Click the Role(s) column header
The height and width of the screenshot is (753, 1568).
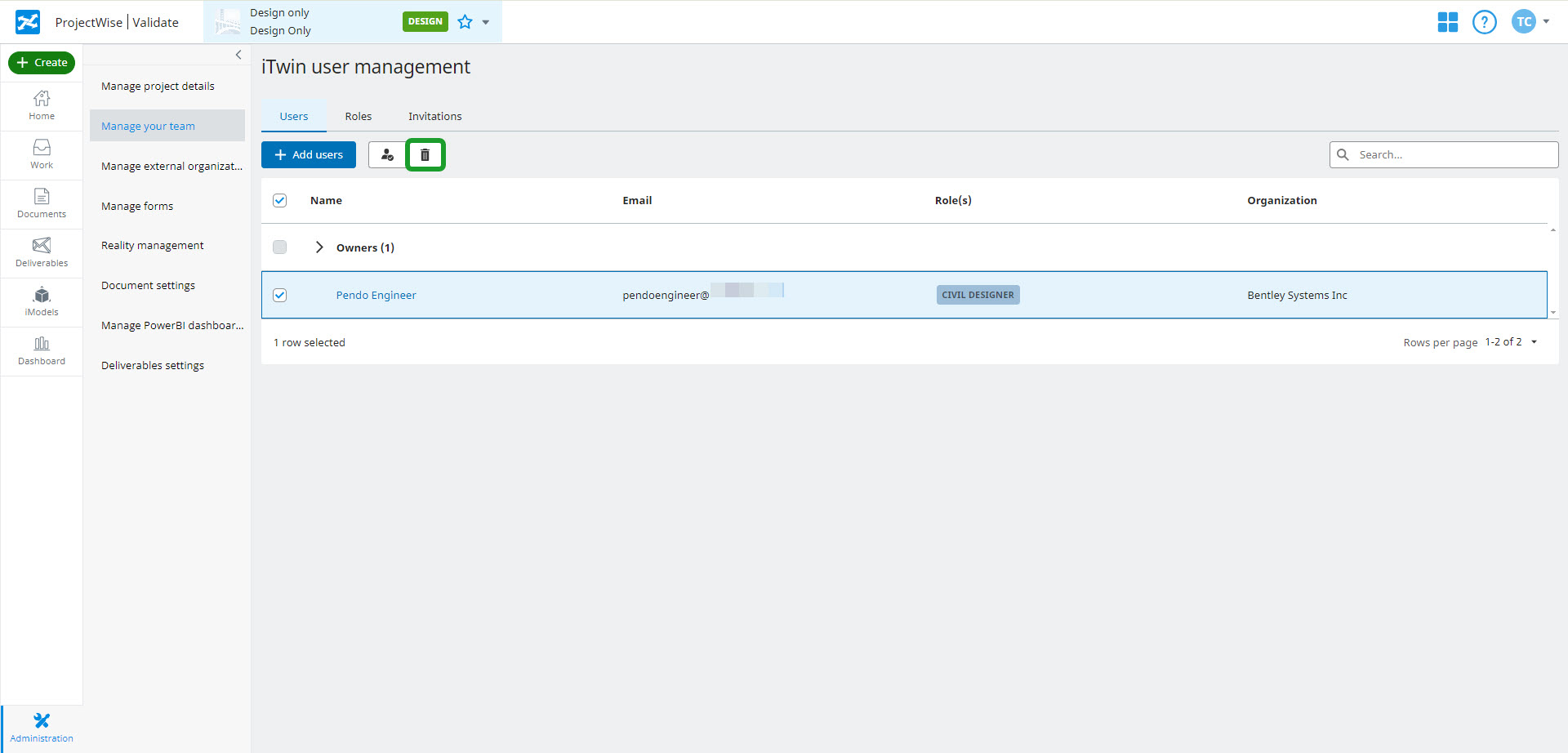pos(953,200)
